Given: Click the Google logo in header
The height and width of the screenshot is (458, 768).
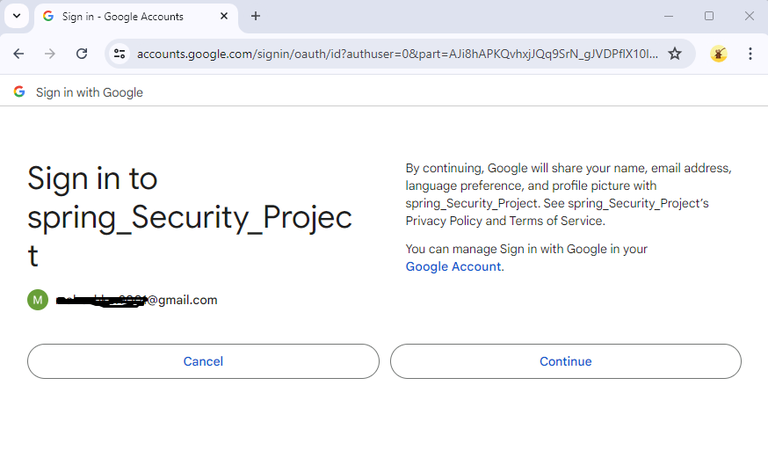Looking at the screenshot, I should 19,92.
